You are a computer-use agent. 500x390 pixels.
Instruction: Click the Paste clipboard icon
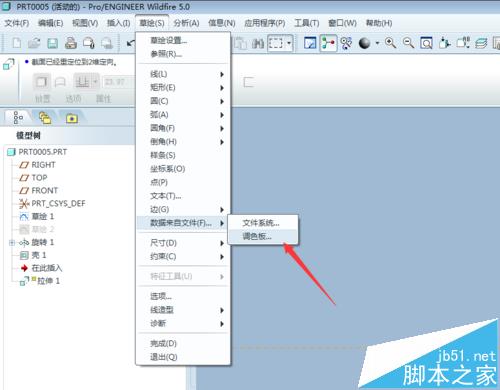(x=240, y=43)
